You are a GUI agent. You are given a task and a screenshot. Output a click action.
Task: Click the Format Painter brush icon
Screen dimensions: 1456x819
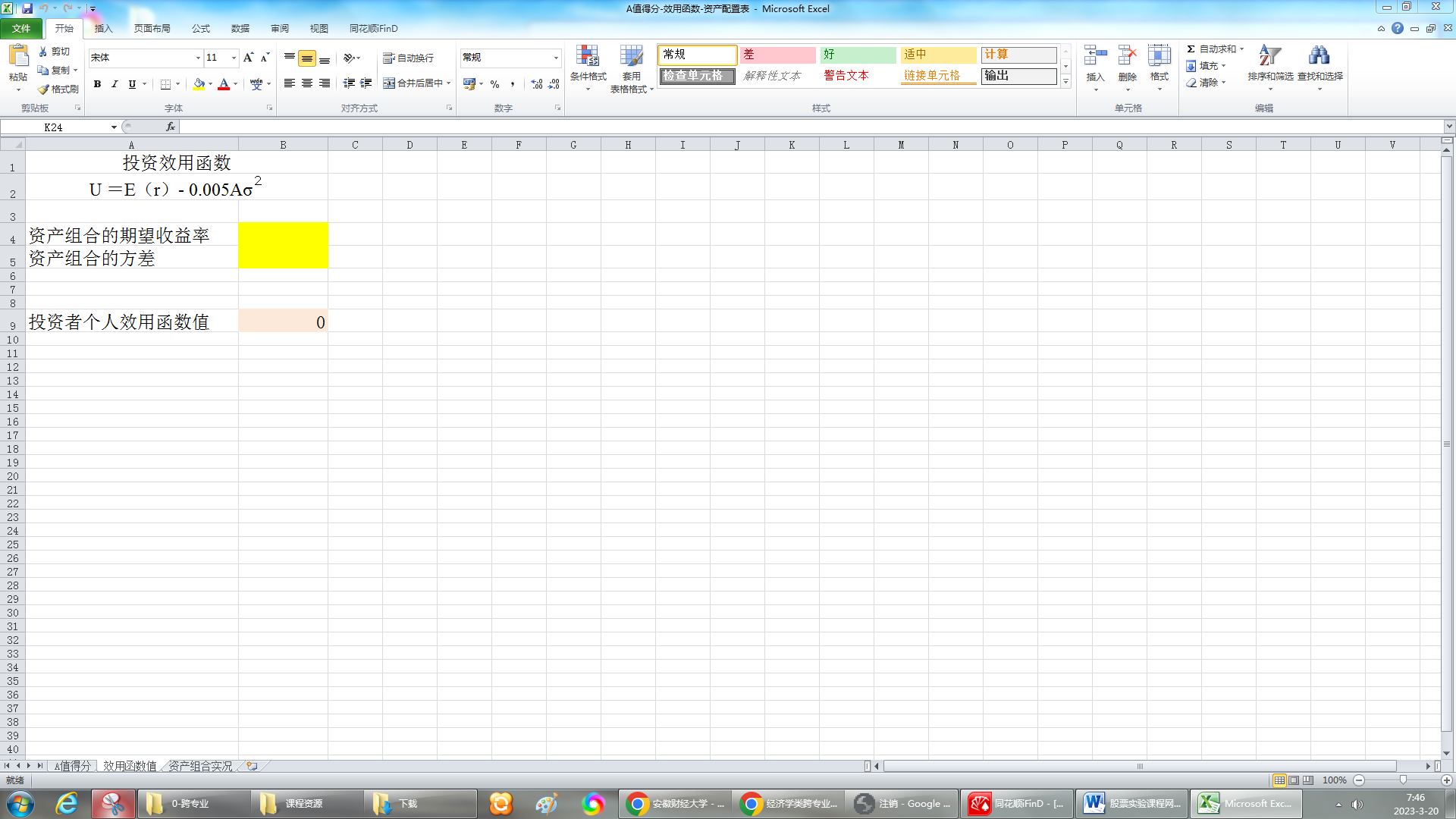[44, 89]
